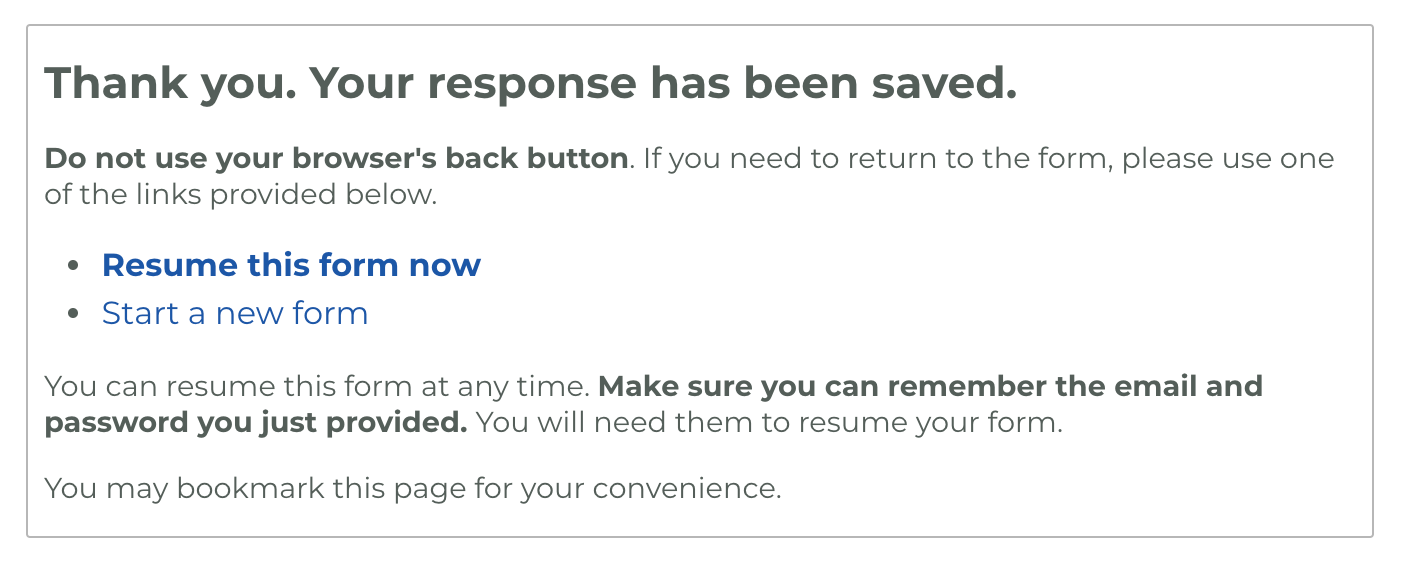Click the bookmark this page sentence
The height and width of the screenshot is (566, 1402).
[x=413, y=488]
